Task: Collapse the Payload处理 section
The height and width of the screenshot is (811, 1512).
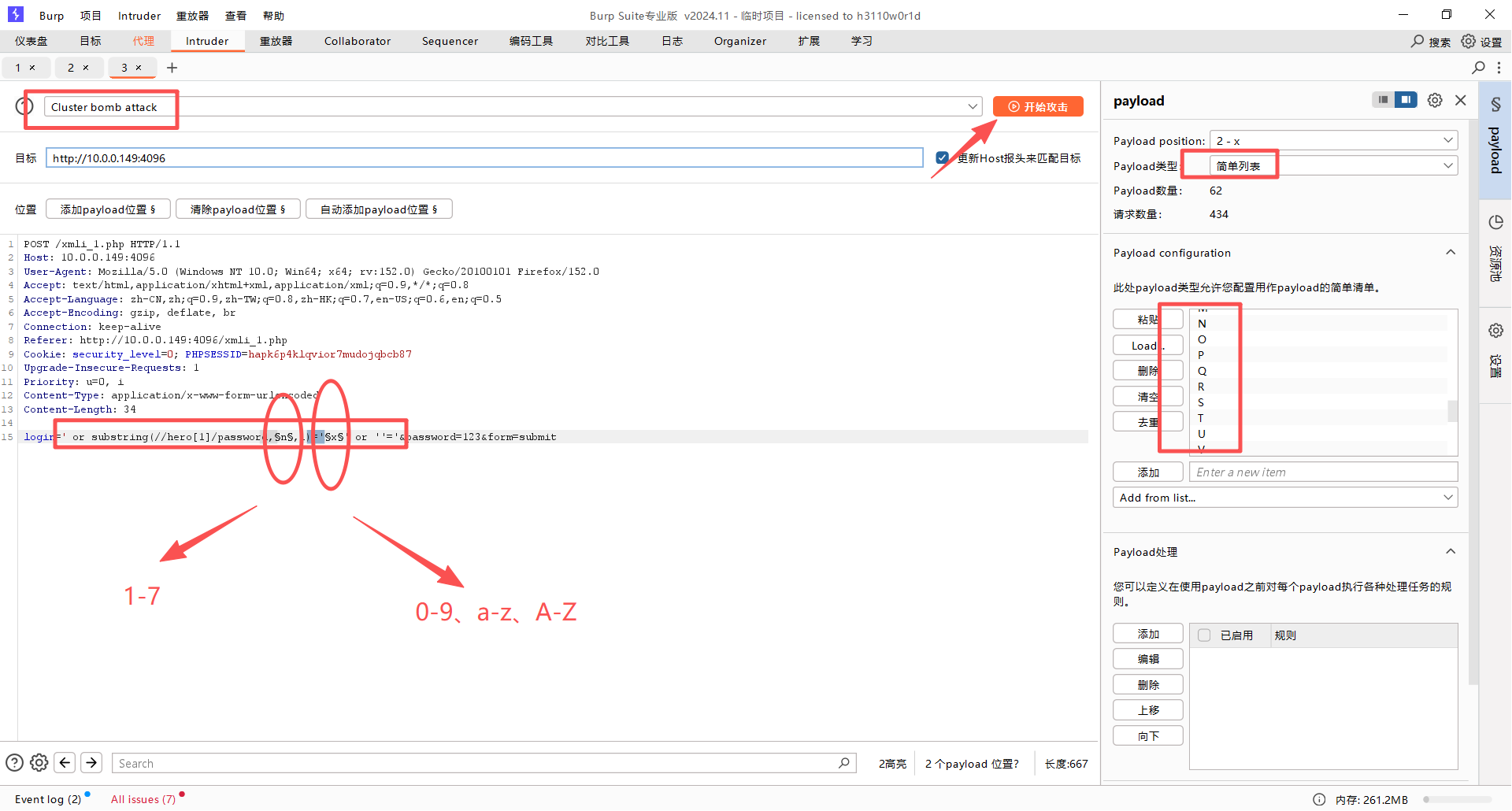Action: (1451, 552)
